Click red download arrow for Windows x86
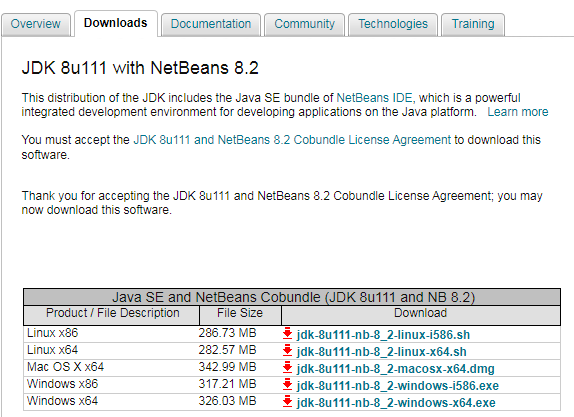This screenshot has height=417, width=574. 287,385
